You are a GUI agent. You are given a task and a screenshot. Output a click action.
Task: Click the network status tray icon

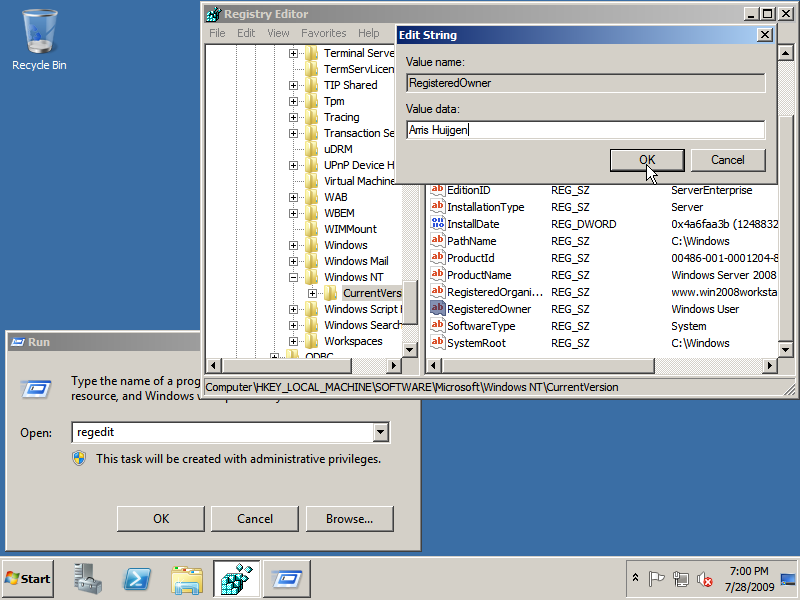tap(680, 579)
